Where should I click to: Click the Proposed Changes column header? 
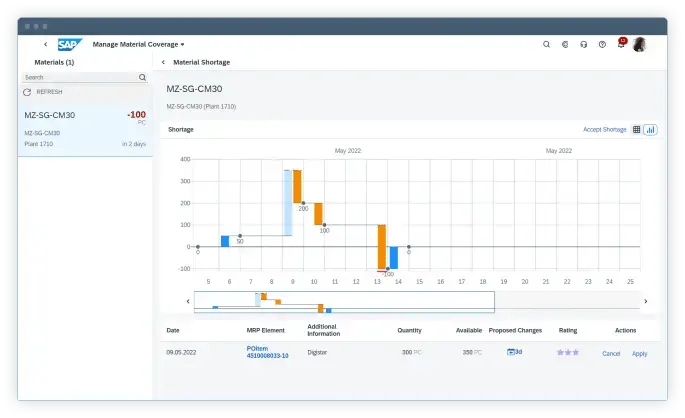pyautogui.click(x=515, y=331)
